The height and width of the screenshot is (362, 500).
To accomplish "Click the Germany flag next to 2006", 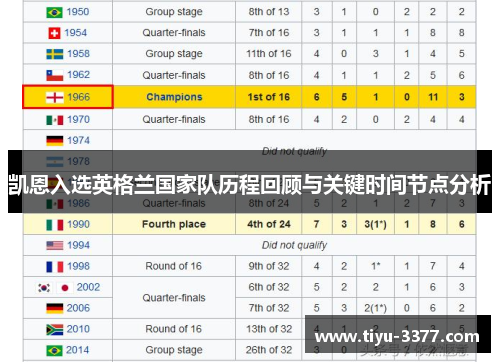I will (x=55, y=308).
